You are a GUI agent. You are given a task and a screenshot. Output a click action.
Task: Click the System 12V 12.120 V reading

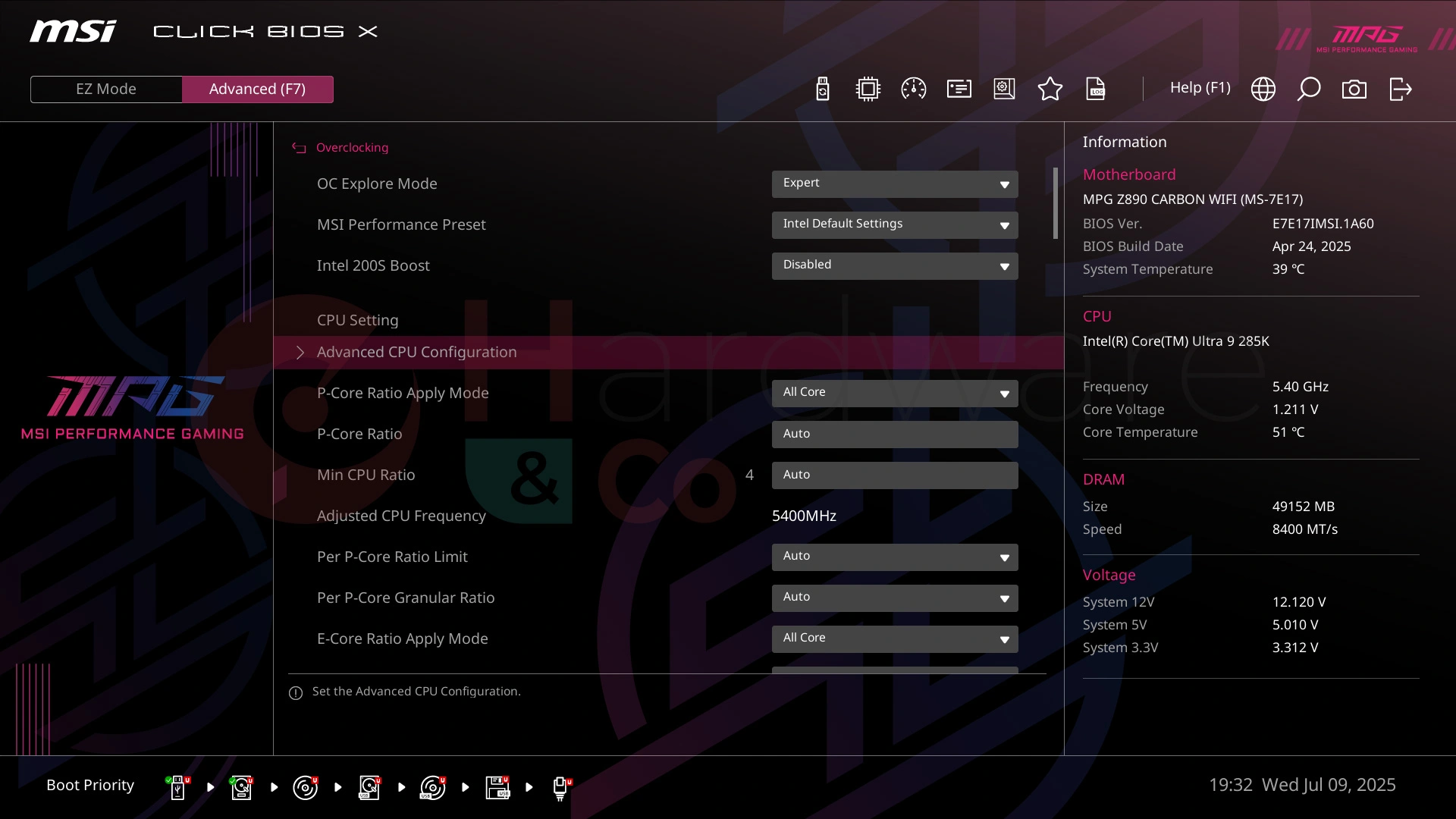pyautogui.click(x=1298, y=602)
